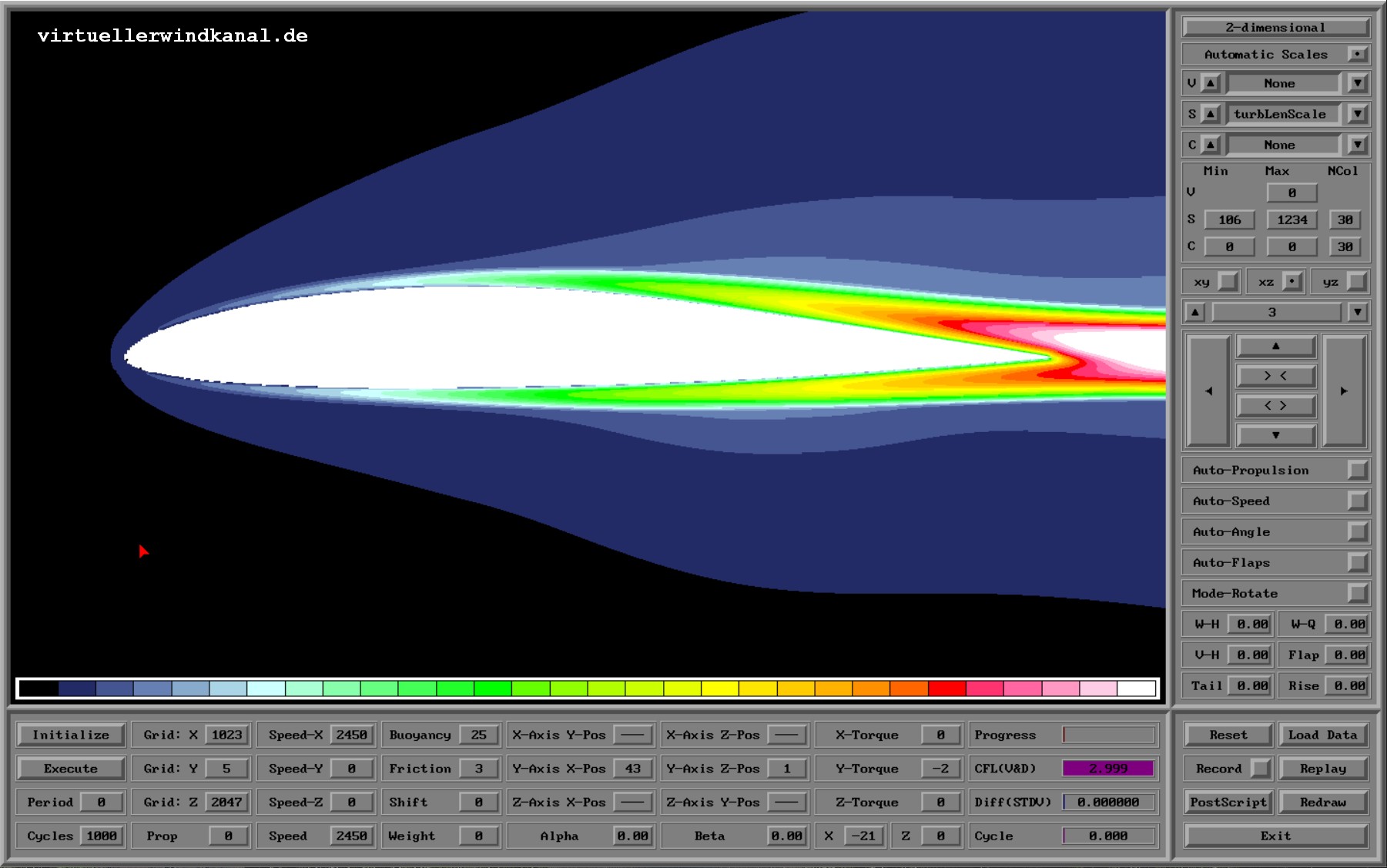Increase slice index with up arrow
The height and width of the screenshot is (868, 1387).
[x=1195, y=312]
